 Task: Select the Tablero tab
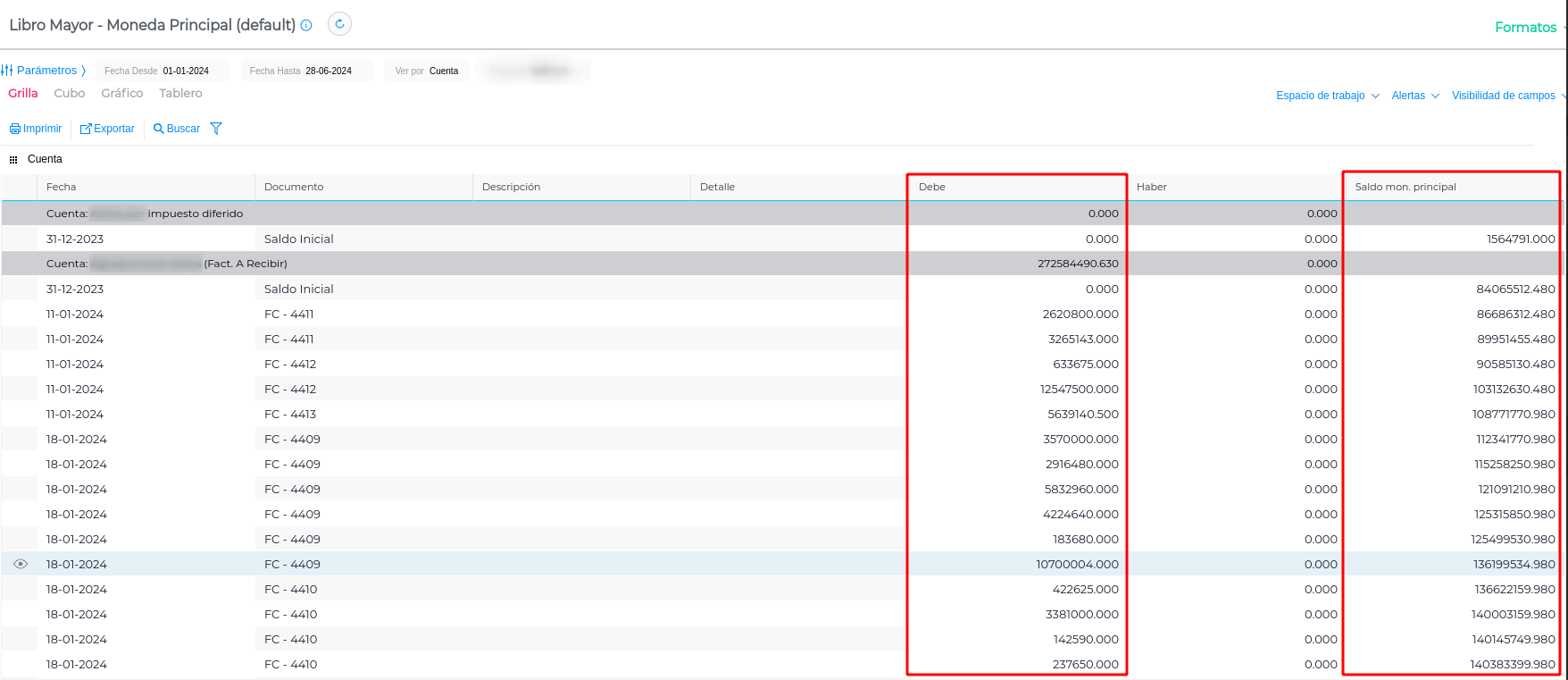pos(180,93)
